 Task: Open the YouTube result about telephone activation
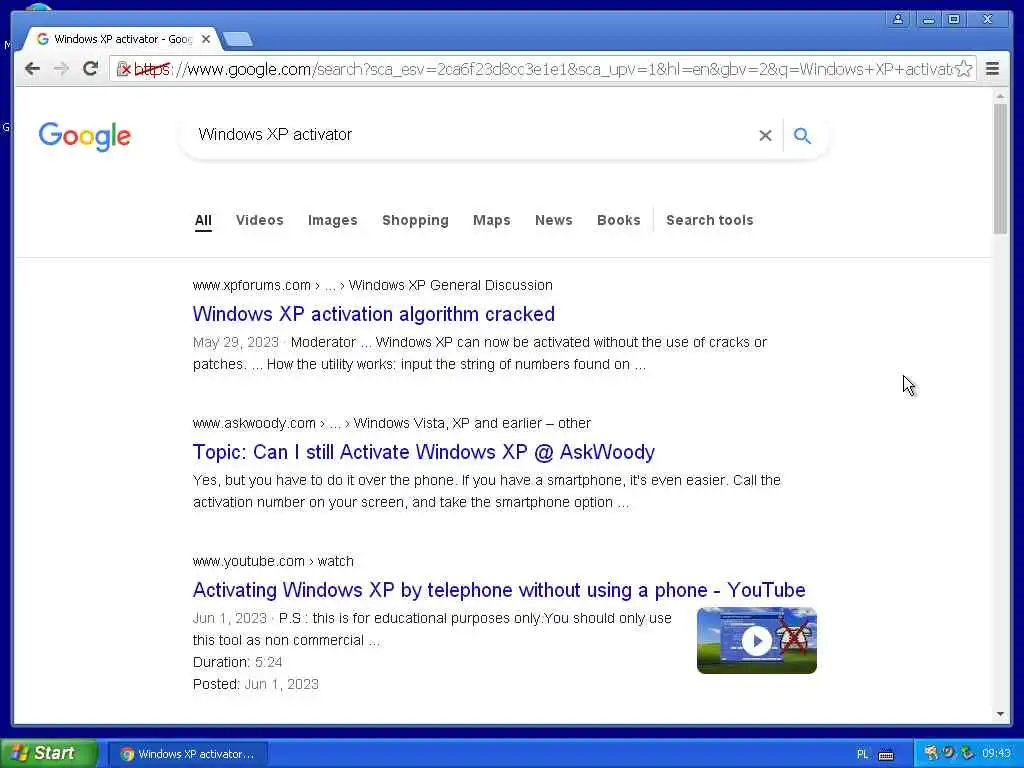click(x=499, y=590)
